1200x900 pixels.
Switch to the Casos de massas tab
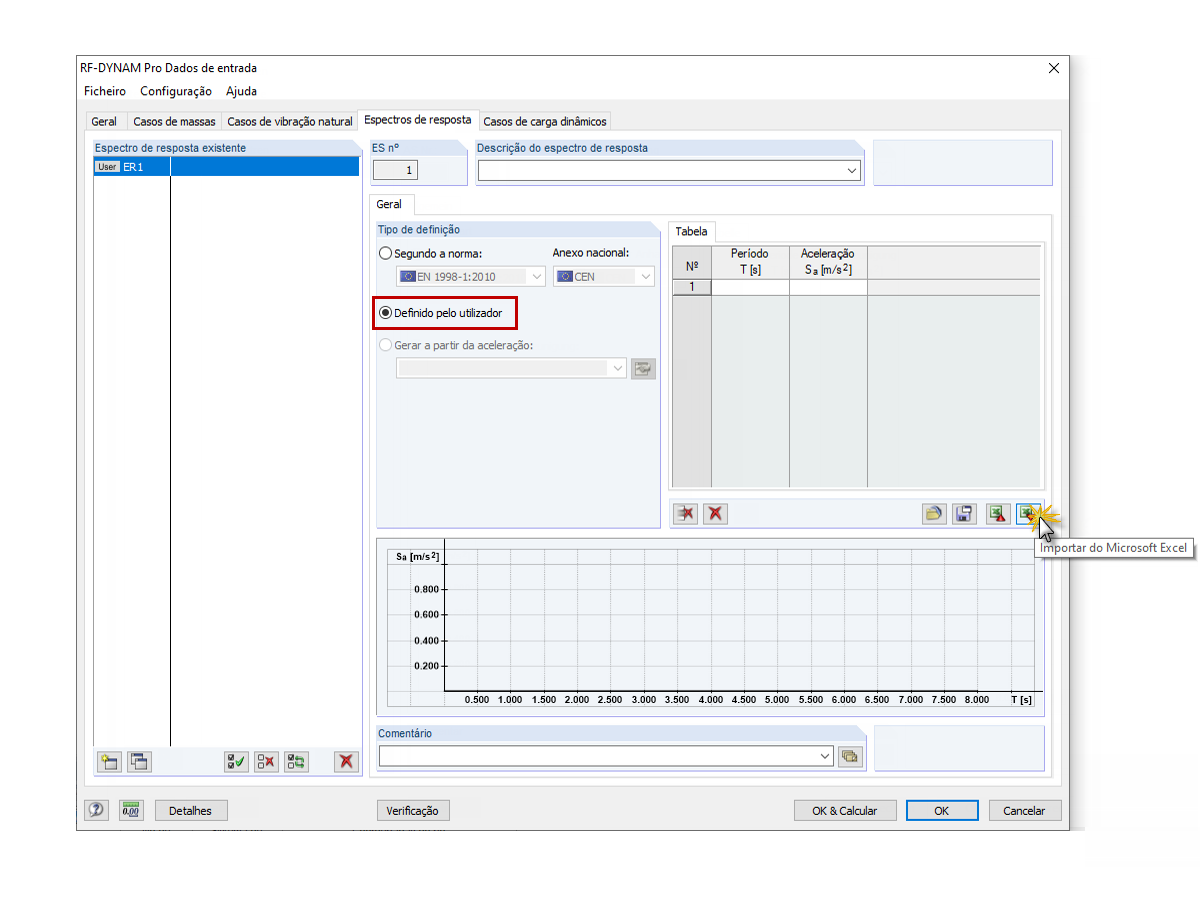point(174,120)
